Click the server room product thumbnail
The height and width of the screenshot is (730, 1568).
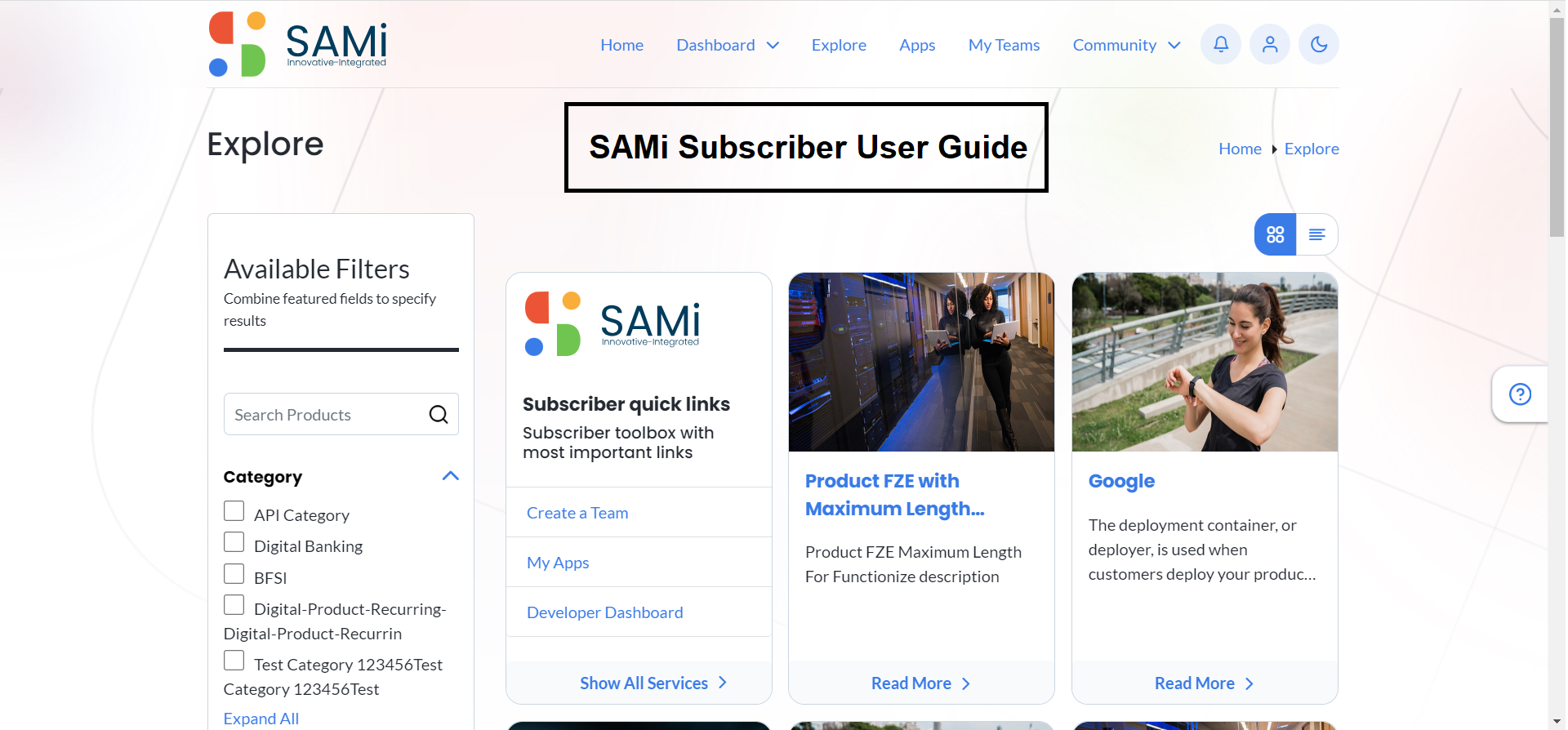tap(921, 362)
